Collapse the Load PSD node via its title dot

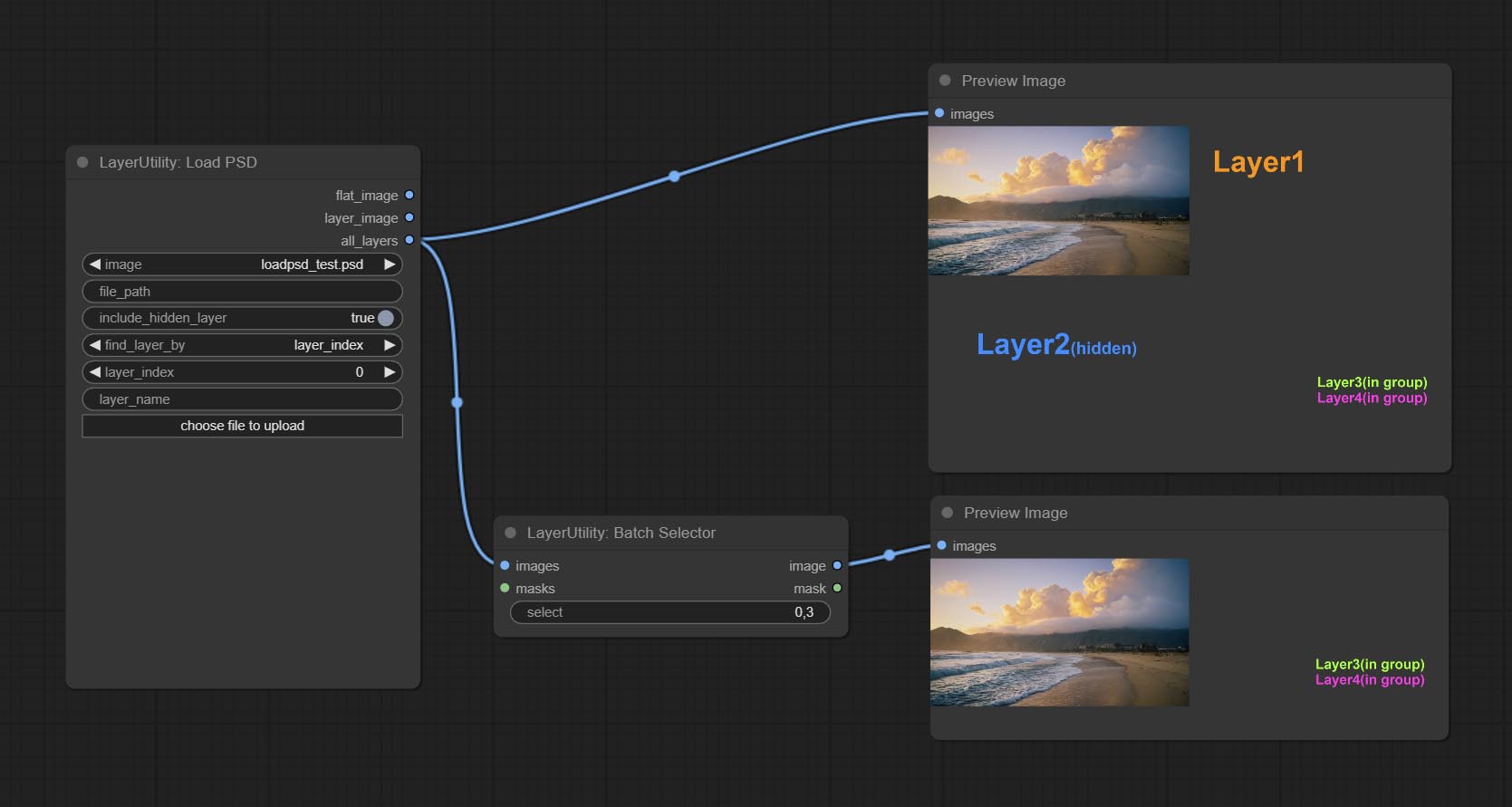click(x=82, y=162)
